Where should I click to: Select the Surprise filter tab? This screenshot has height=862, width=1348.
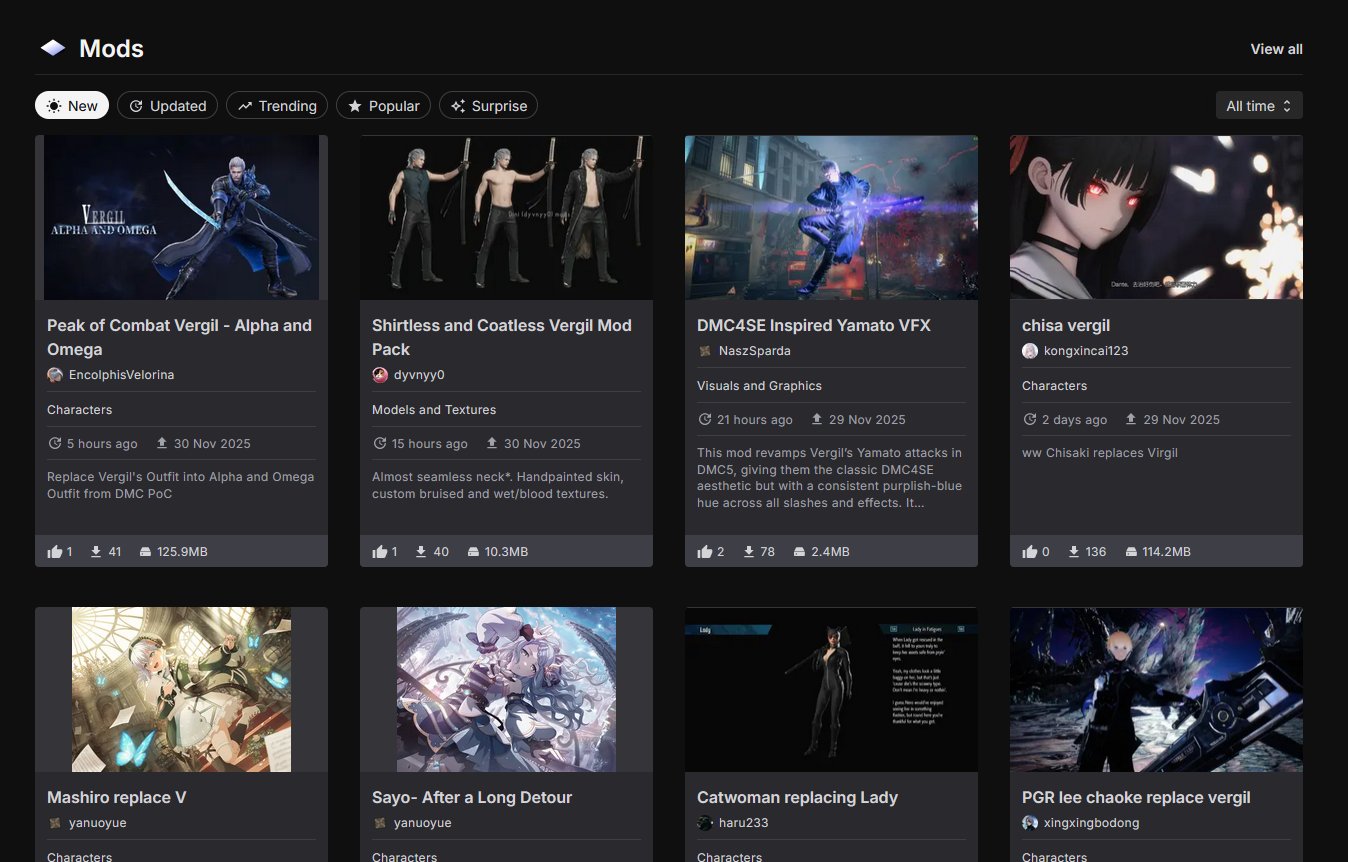coord(488,105)
